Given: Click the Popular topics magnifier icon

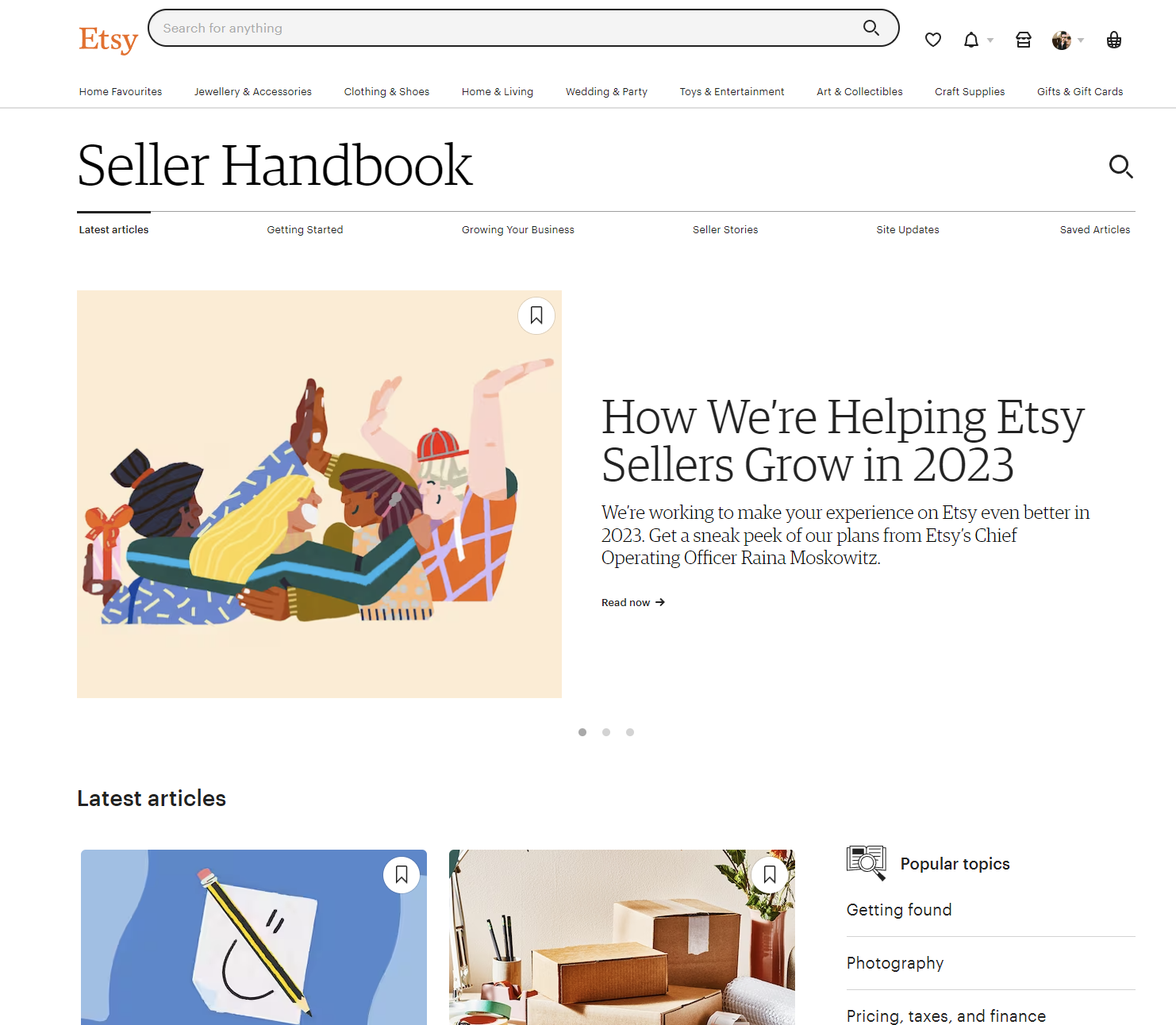Looking at the screenshot, I should (x=867, y=863).
